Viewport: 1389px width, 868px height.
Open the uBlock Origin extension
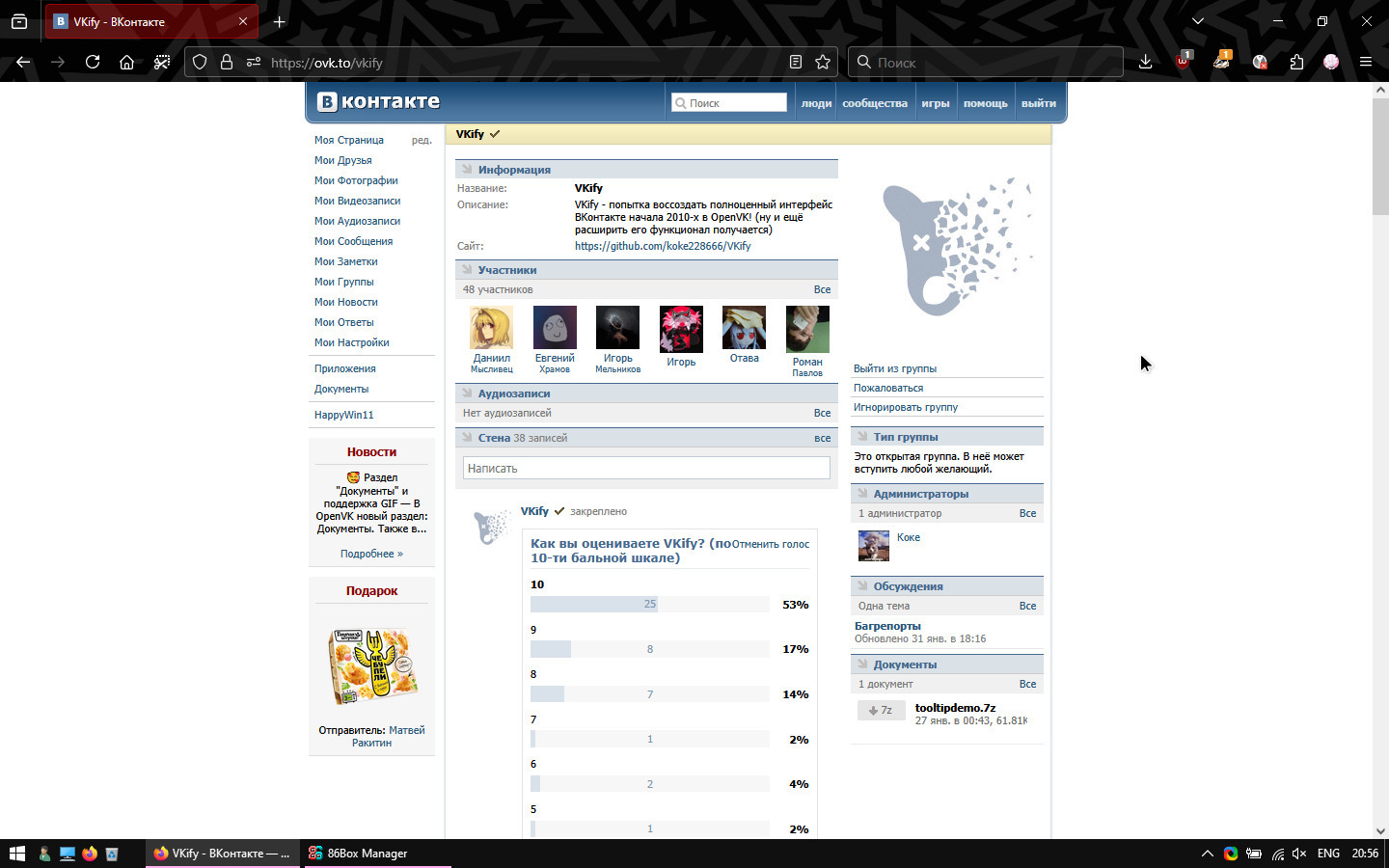tap(1184, 63)
